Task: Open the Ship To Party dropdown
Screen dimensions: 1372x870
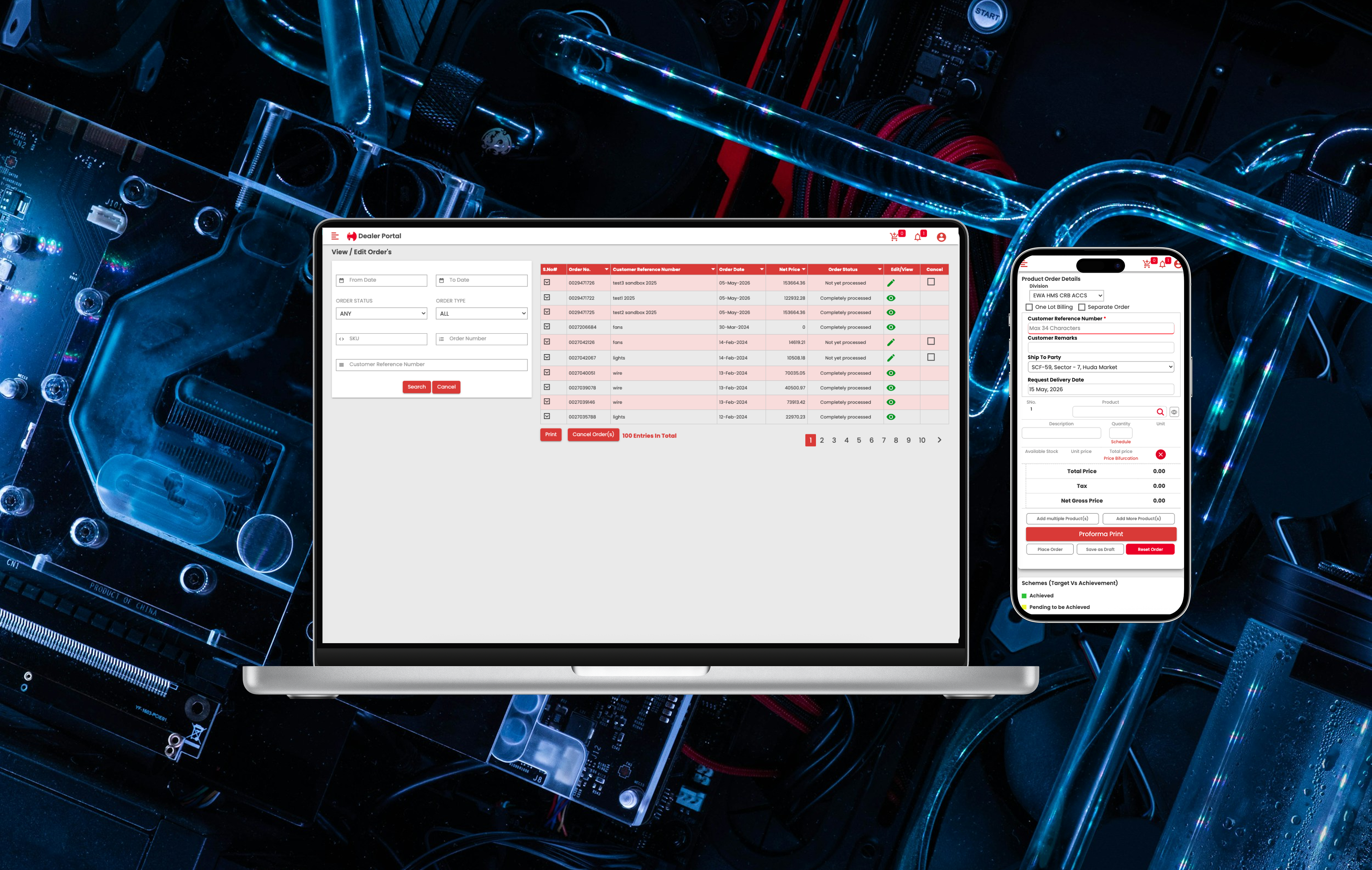Action: 1101,367
